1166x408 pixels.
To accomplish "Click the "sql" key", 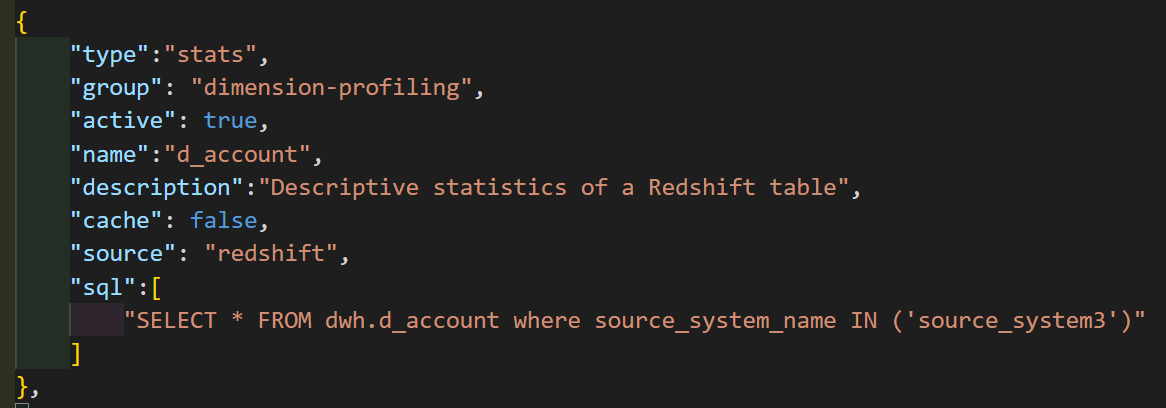I will (104, 287).
